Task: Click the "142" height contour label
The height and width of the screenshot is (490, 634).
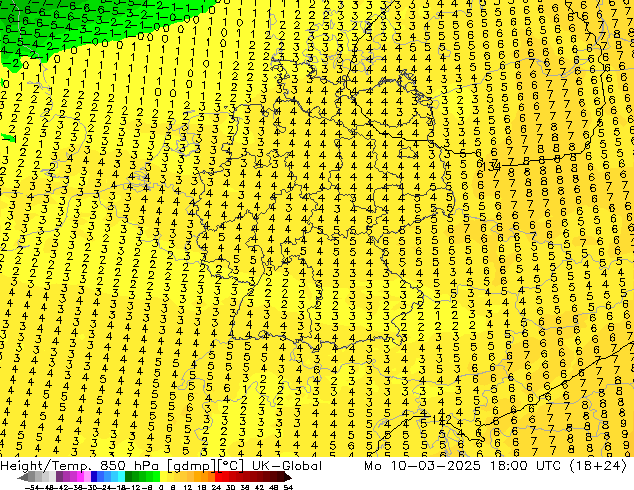Action: click(x=442, y=420)
